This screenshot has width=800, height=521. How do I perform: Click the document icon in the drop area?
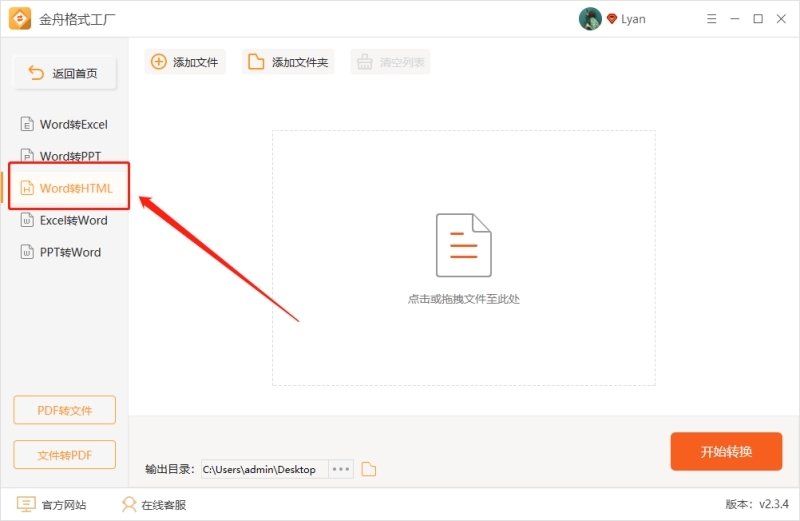point(463,245)
